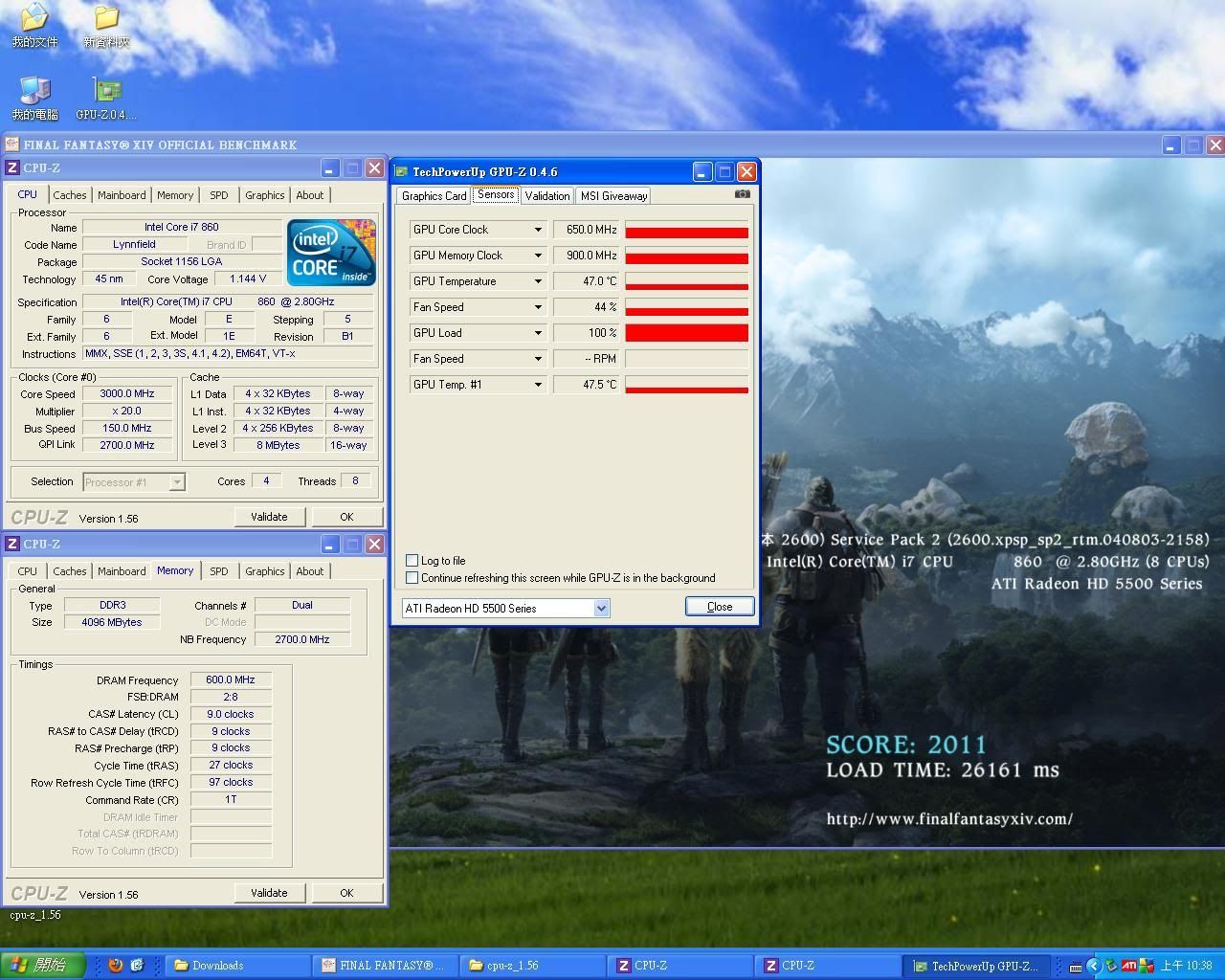This screenshot has width=1225, height=980.
Task: Open My Documents desktop icon
Action: (34, 26)
